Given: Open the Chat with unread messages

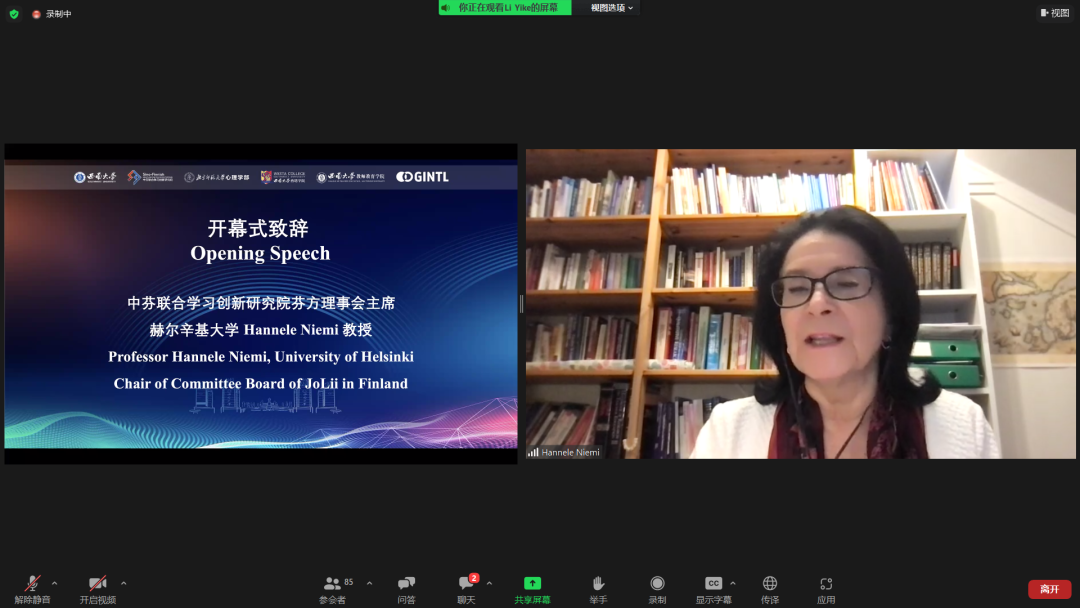Looking at the screenshot, I should [x=466, y=584].
